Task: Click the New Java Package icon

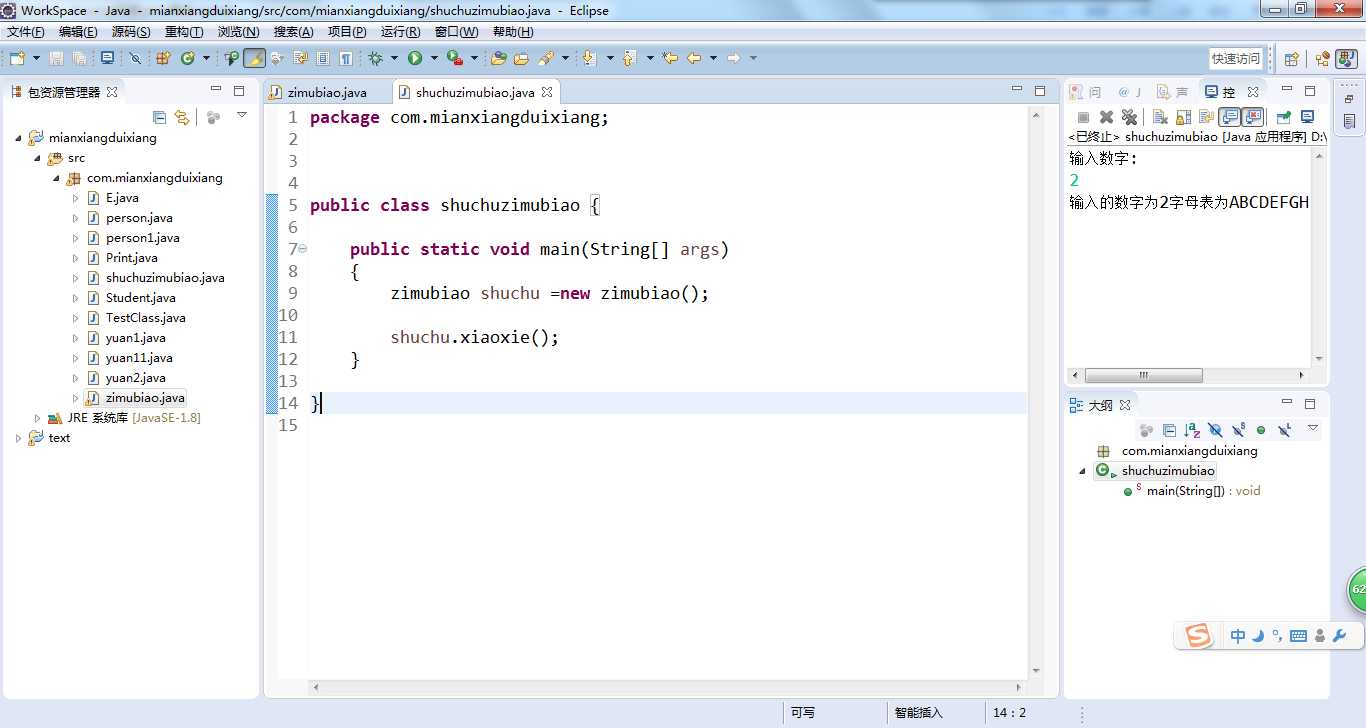Action: tap(163, 58)
